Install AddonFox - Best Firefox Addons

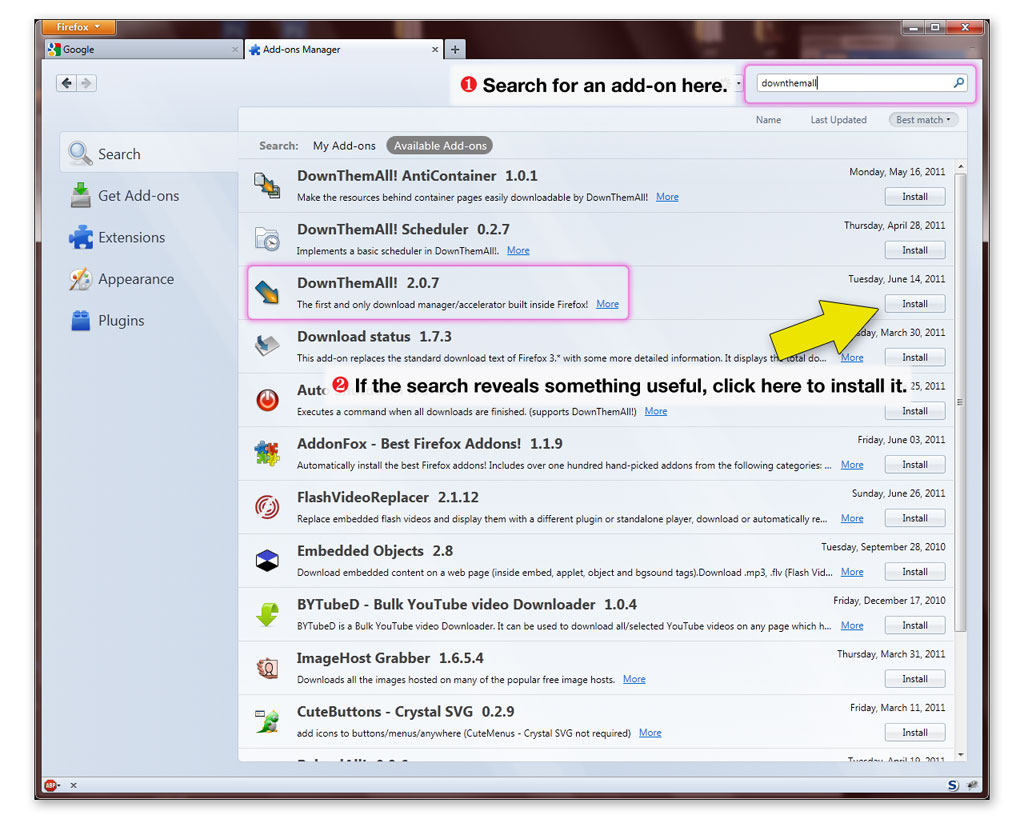[x=915, y=464]
